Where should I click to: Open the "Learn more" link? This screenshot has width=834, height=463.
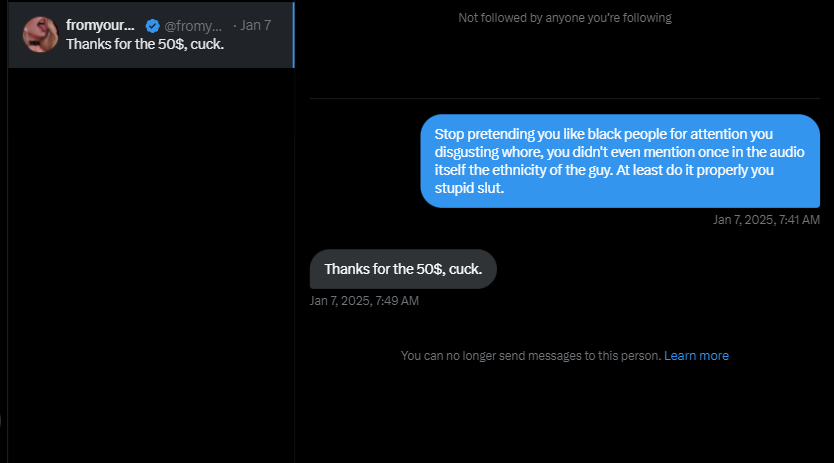click(696, 355)
